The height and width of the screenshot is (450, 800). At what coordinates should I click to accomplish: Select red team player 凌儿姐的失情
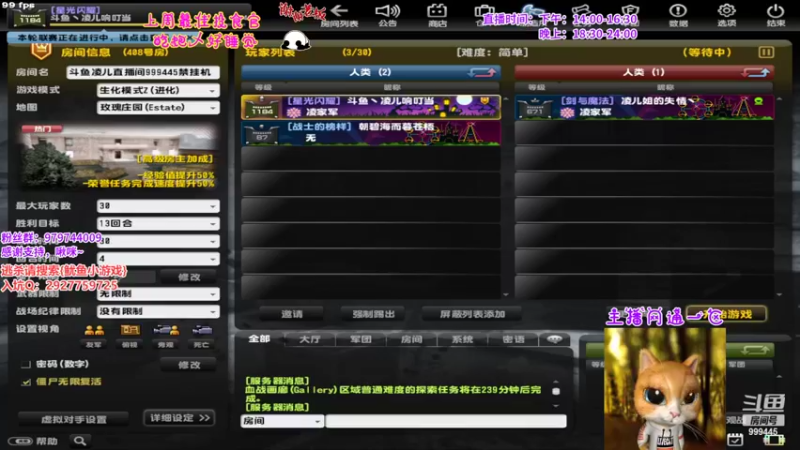(x=644, y=107)
